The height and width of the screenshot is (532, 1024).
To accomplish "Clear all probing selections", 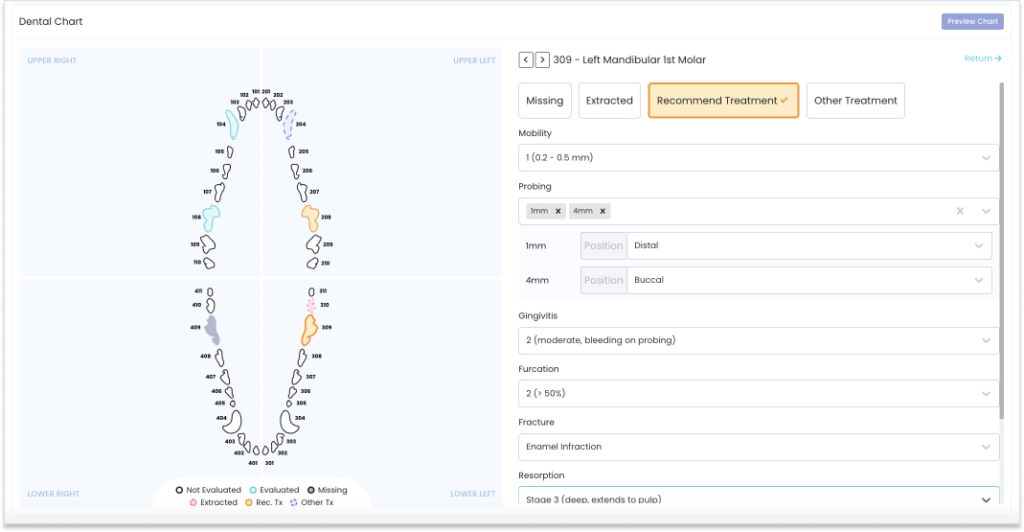I will pos(960,211).
